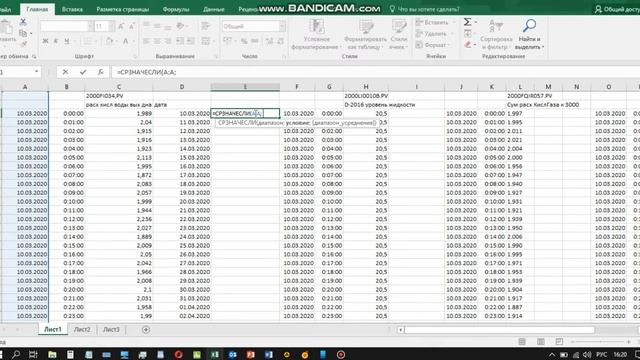
Task: Click the comma style (000) icon
Action: tap(255, 41)
